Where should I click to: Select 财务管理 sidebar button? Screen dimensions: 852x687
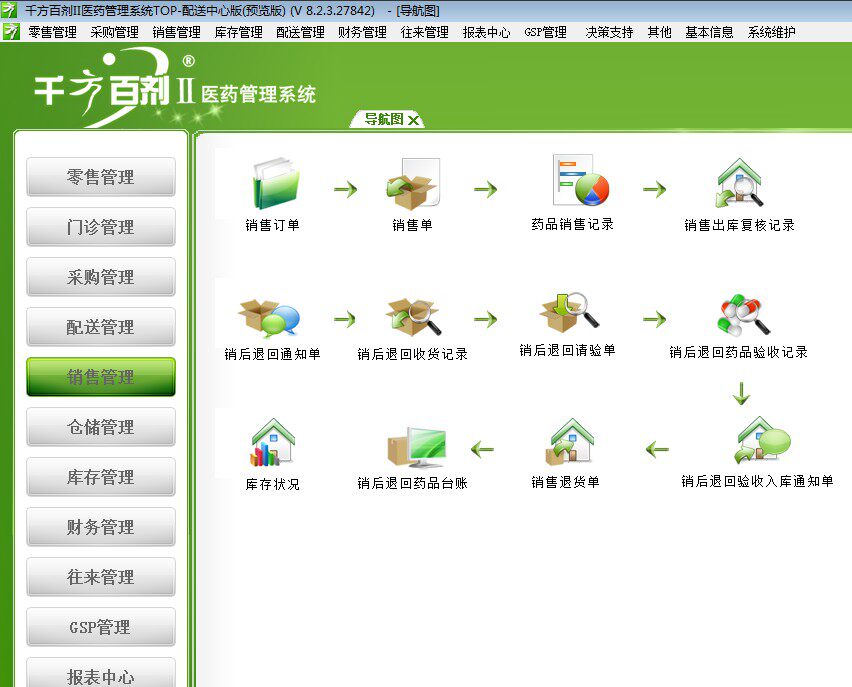click(101, 527)
